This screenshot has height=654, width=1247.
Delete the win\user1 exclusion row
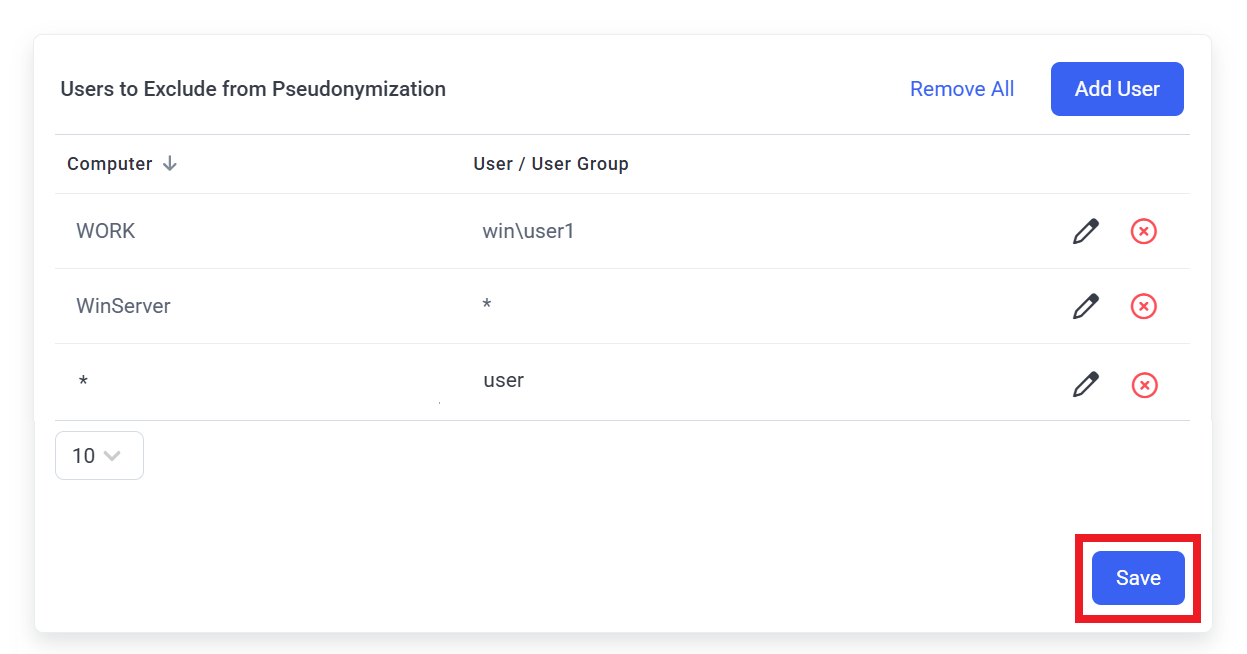[x=1143, y=231]
